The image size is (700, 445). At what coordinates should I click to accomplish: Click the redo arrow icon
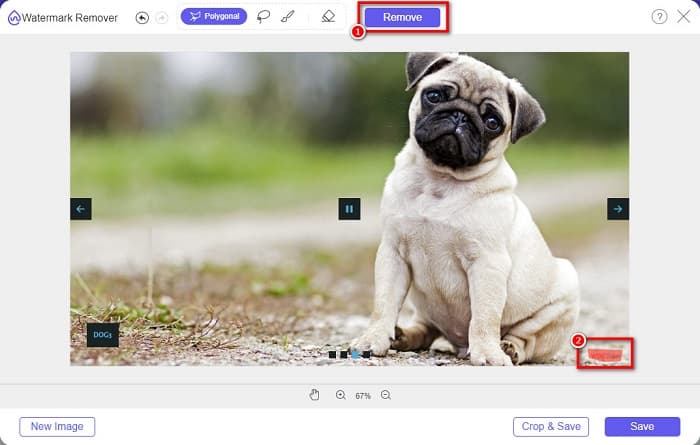click(x=162, y=18)
